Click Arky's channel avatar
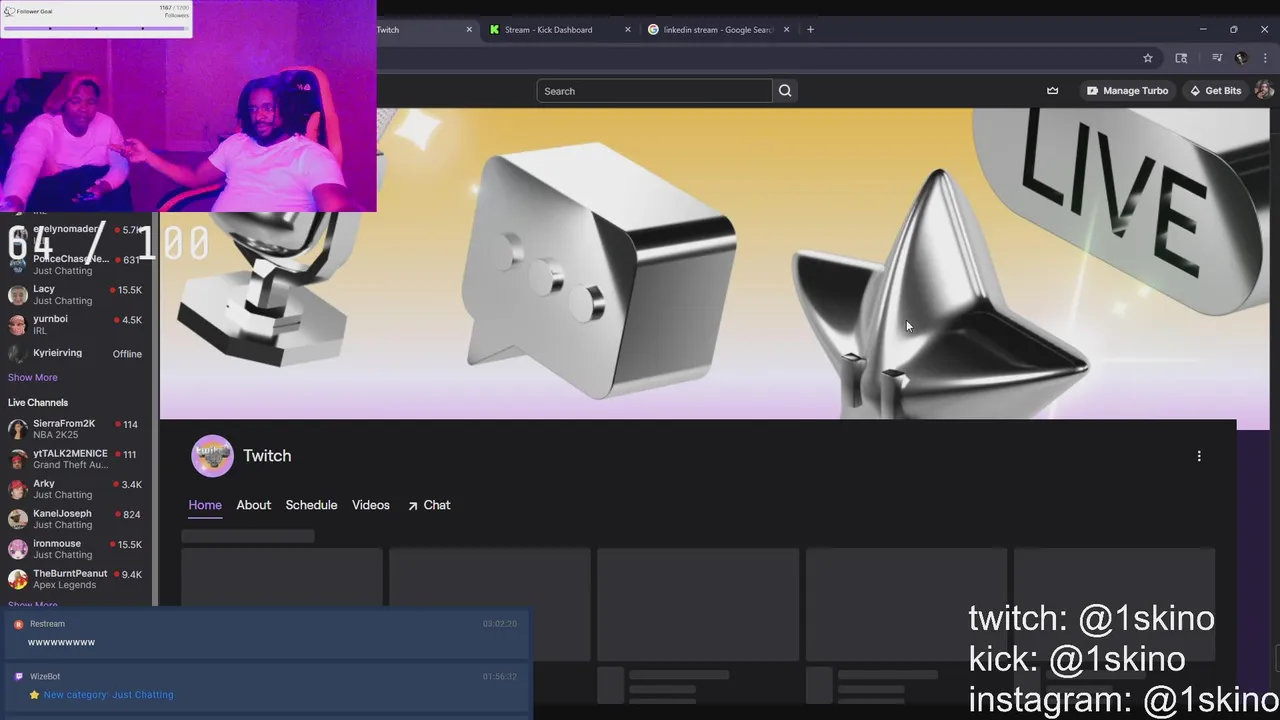This screenshot has height=720, width=1280. tap(17, 489)
